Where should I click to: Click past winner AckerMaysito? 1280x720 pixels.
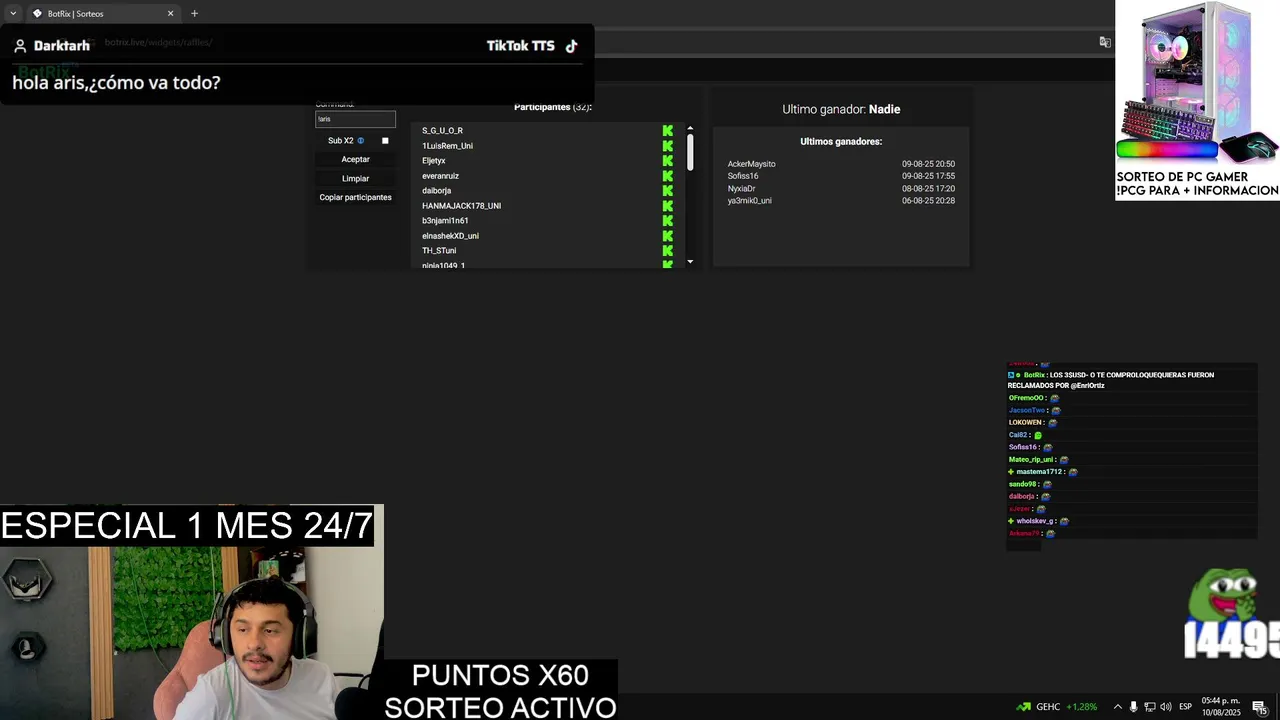[751, 164]
